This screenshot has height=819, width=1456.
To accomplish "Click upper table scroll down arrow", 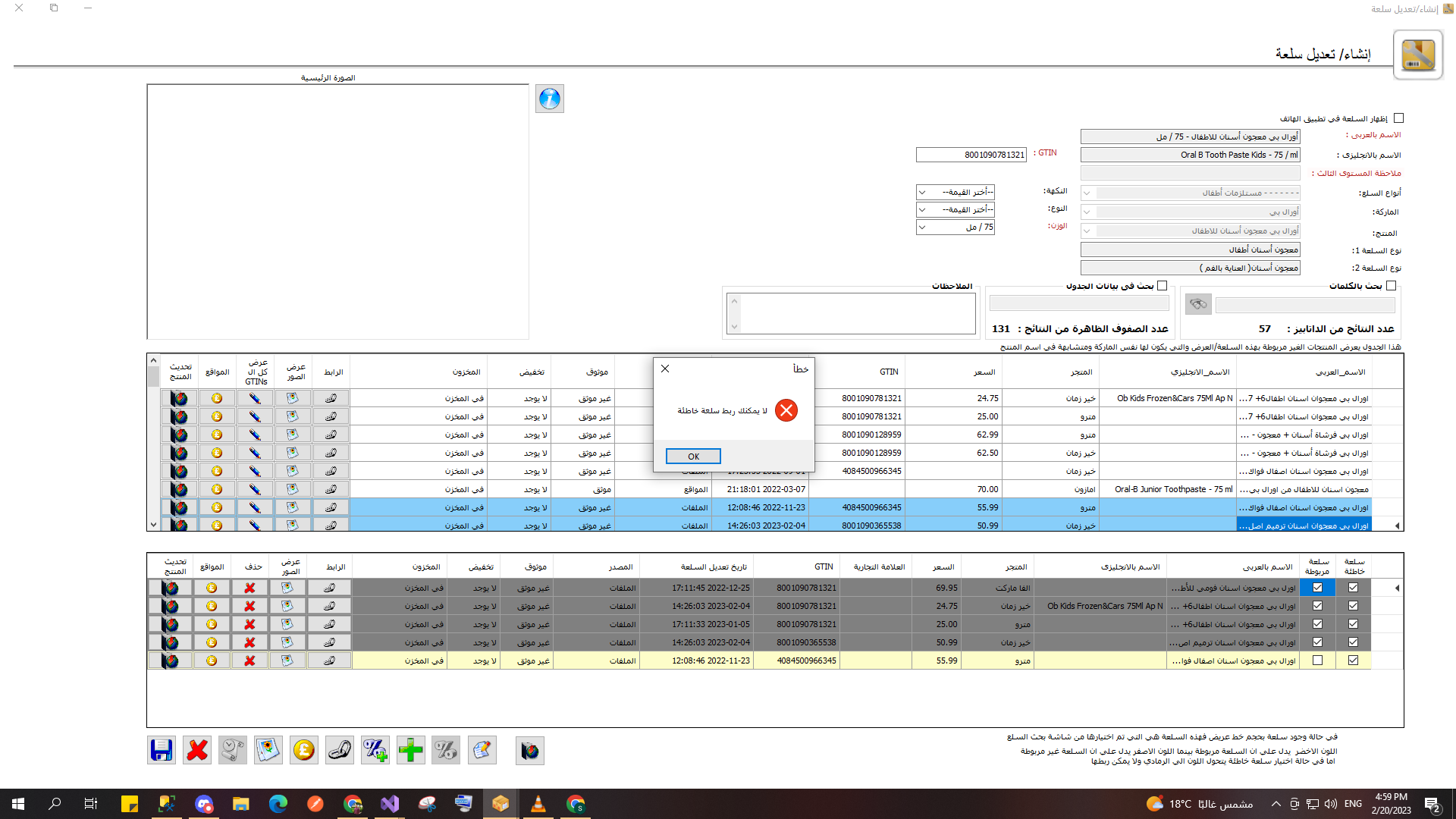I will pos(153,525).
